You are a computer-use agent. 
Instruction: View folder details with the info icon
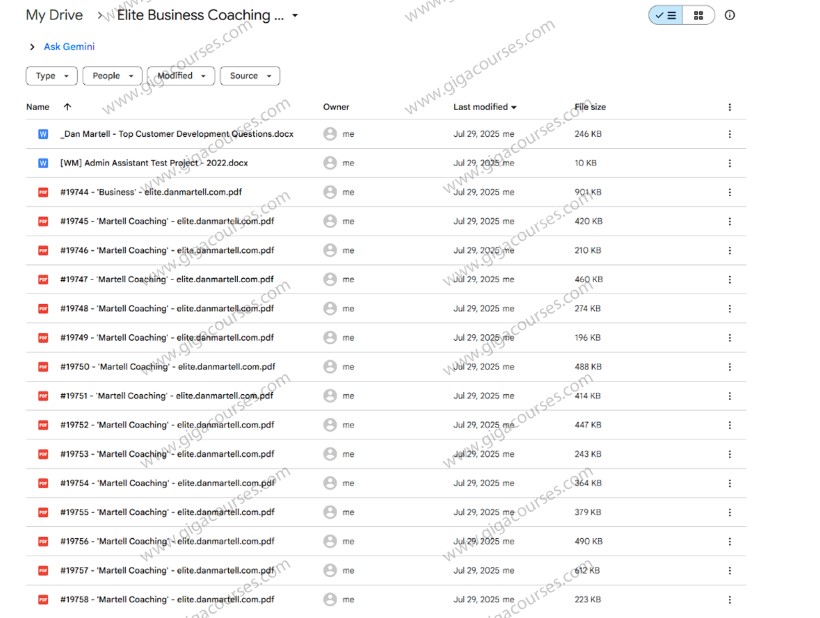(730, 15)
